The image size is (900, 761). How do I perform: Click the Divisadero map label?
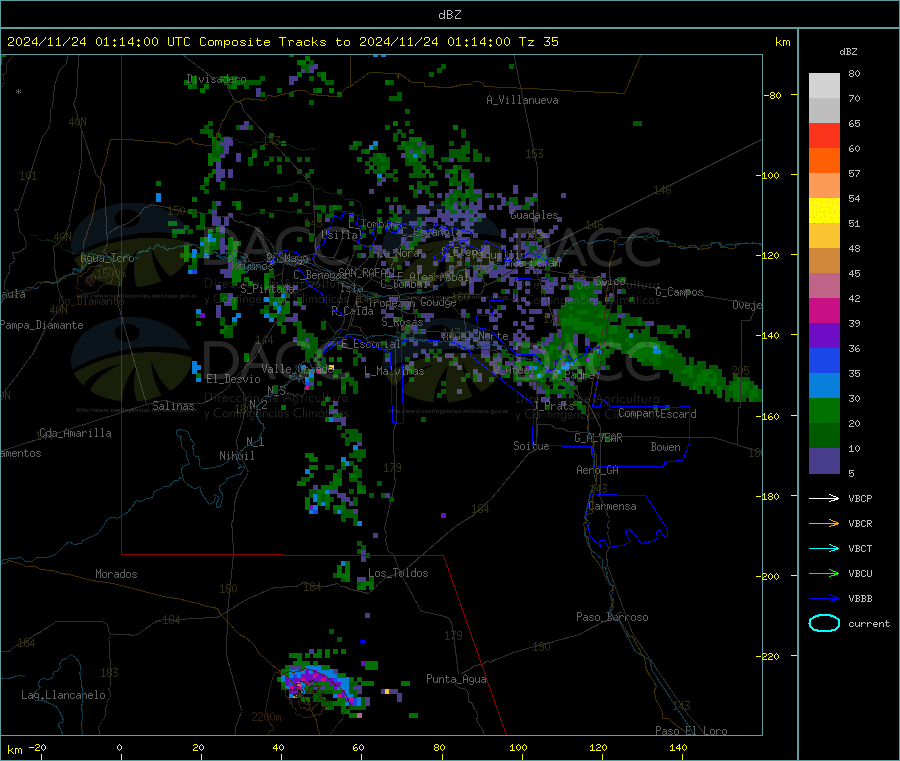216,79
